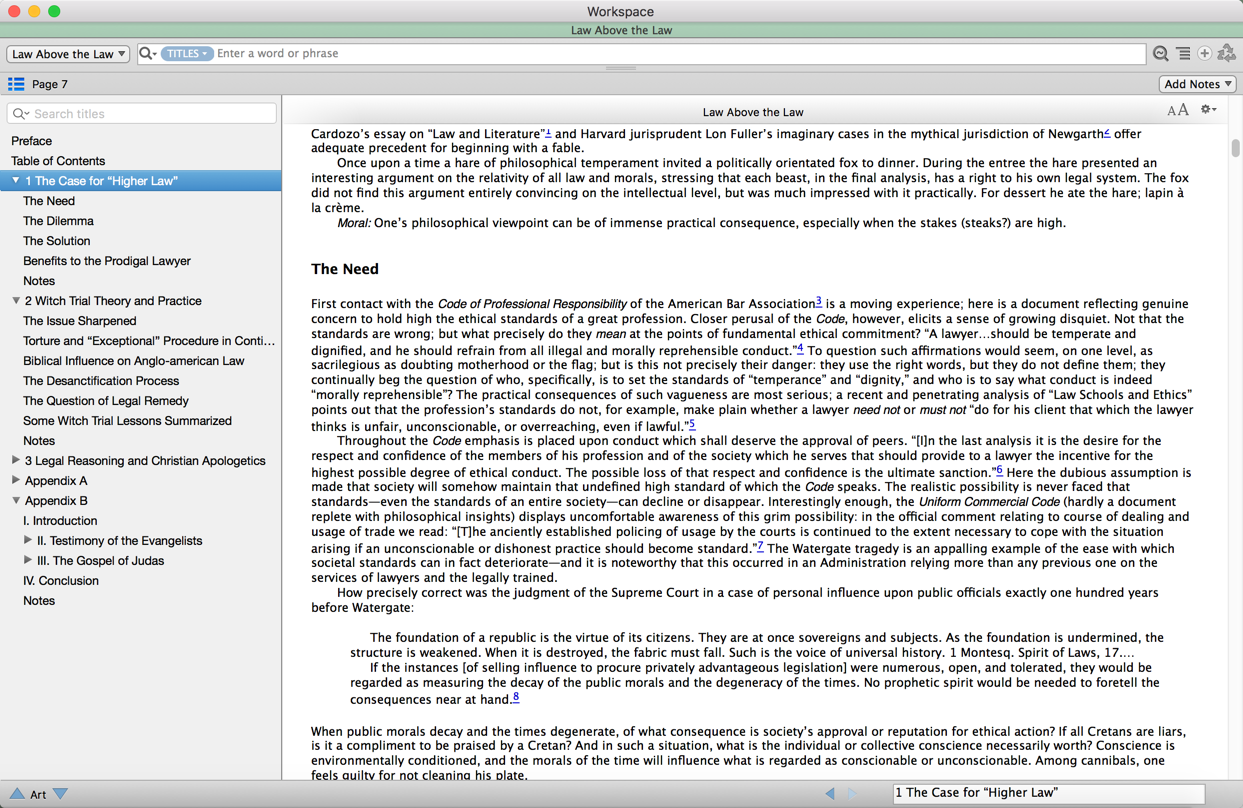Open the text size AA control
Screen dimensions: 1243x808
1178,110
